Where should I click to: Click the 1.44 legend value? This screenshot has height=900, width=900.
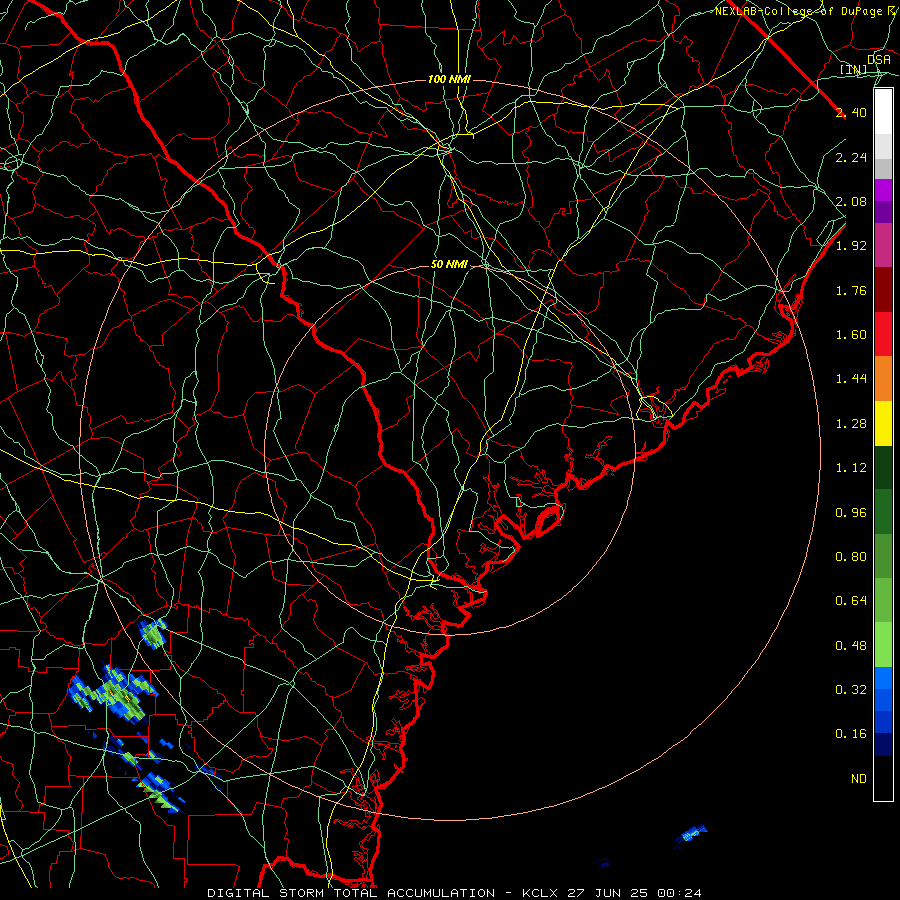(851, 379)
